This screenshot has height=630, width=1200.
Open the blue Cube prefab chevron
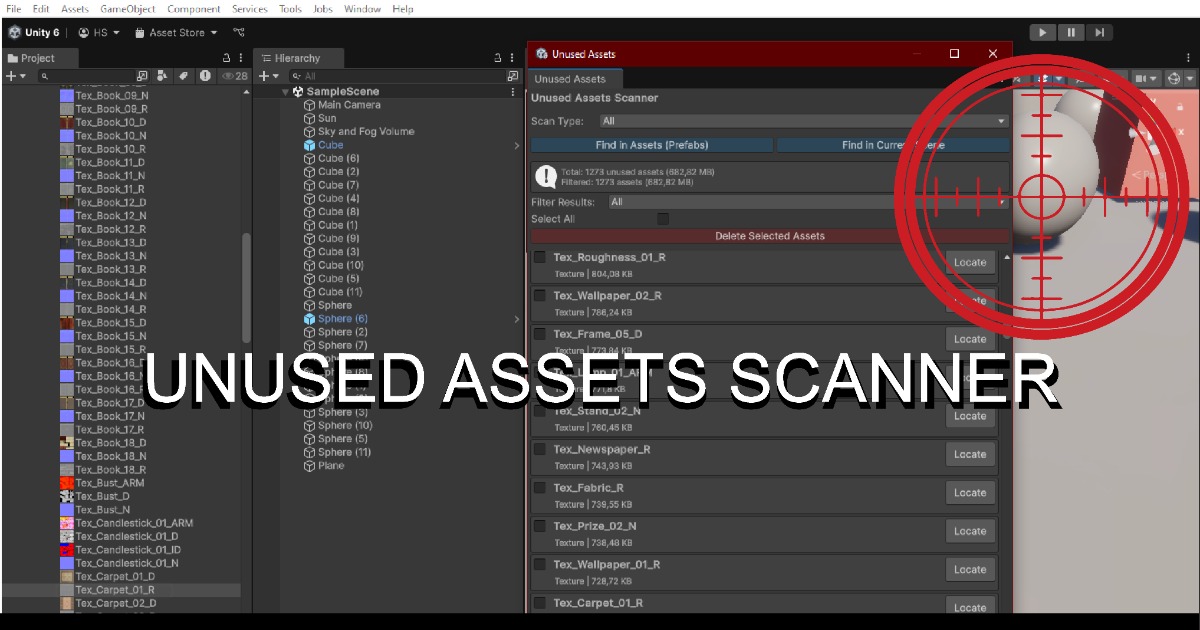[517, 145]
